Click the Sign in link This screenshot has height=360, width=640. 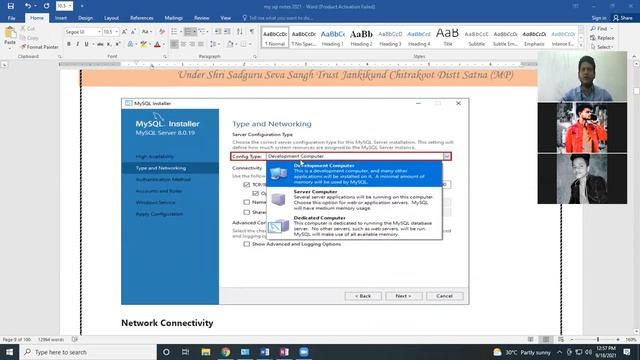pyautogui.click(x=599, y=18)
